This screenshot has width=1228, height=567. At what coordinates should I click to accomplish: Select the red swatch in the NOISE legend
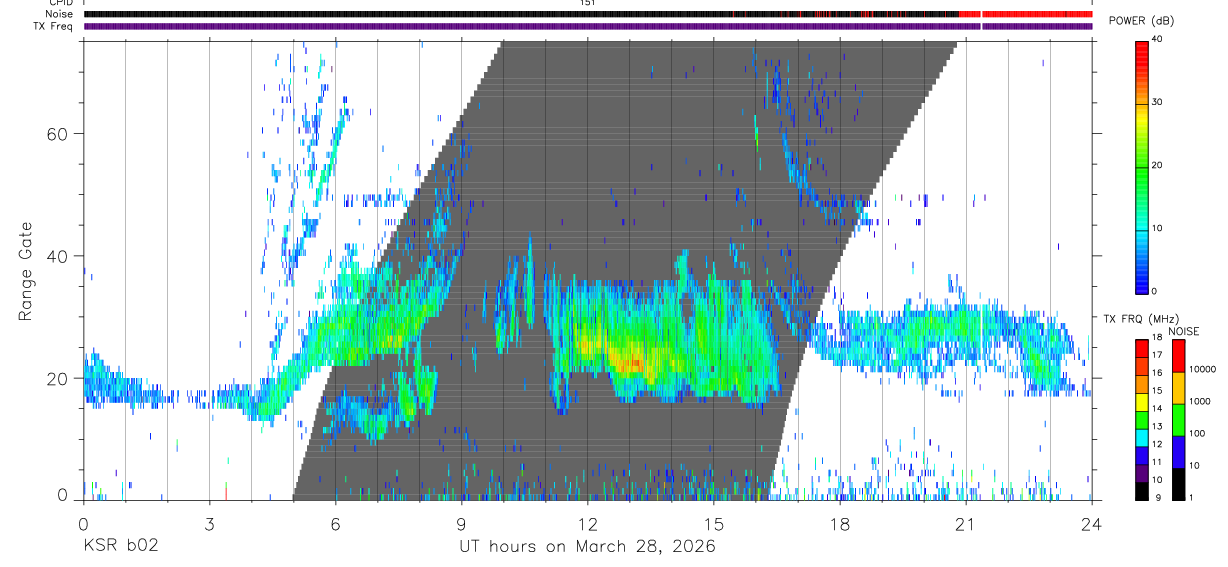1178,356
